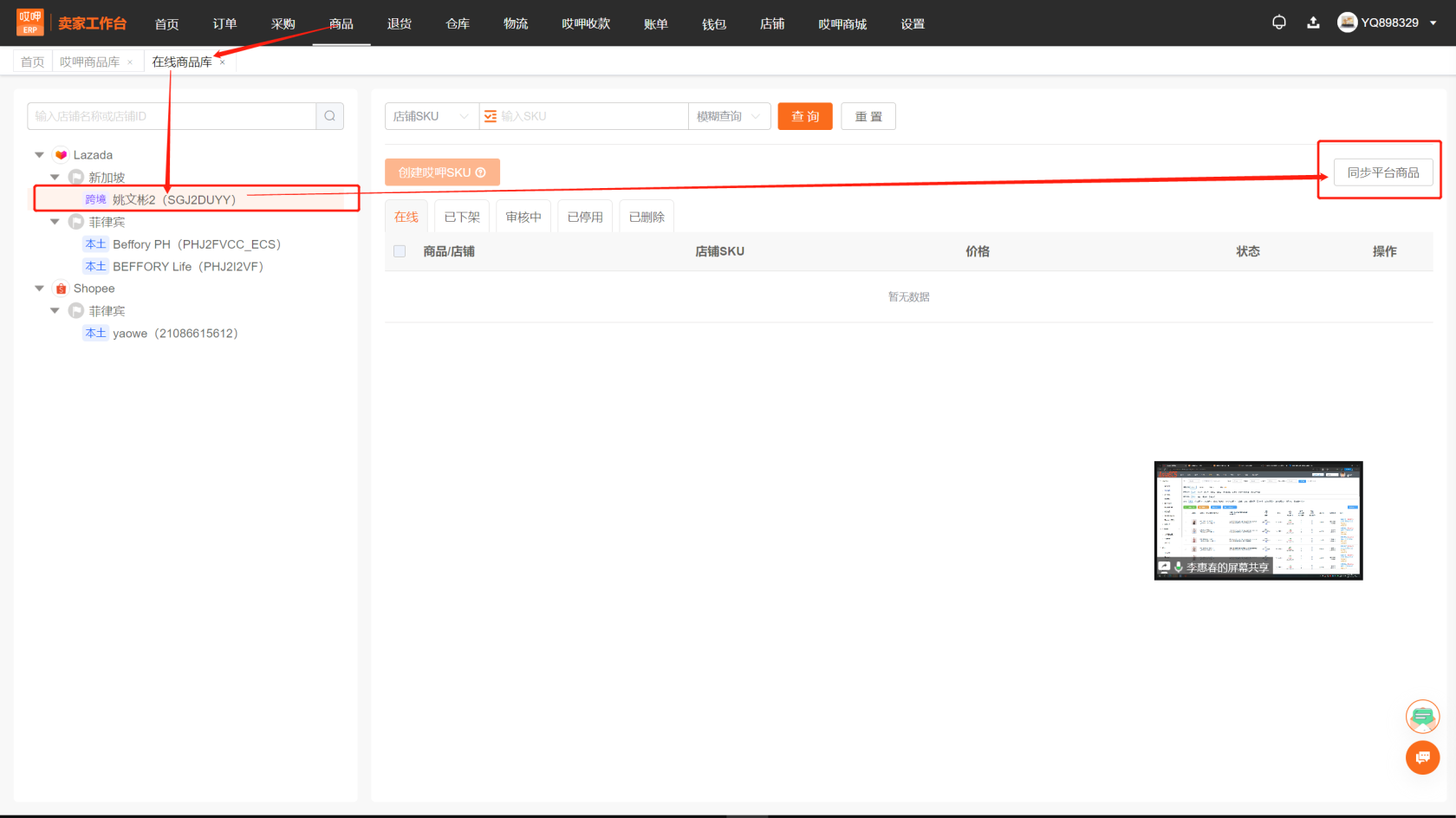The height and width of the screenshot is (818, 1456).
Task: Open the green customer service chat icon
Action: 1422,717
